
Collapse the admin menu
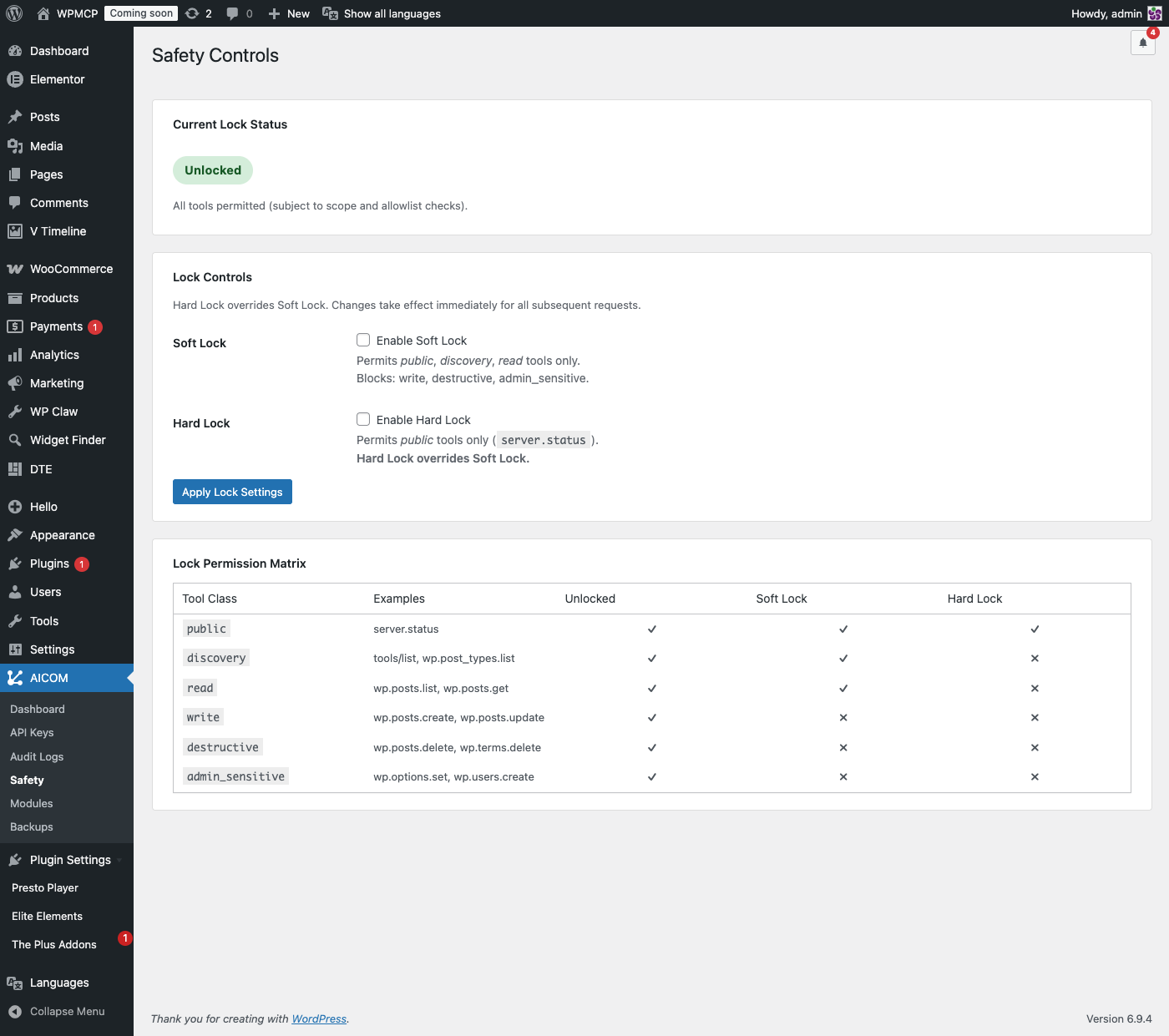[x=65, y=1011]
